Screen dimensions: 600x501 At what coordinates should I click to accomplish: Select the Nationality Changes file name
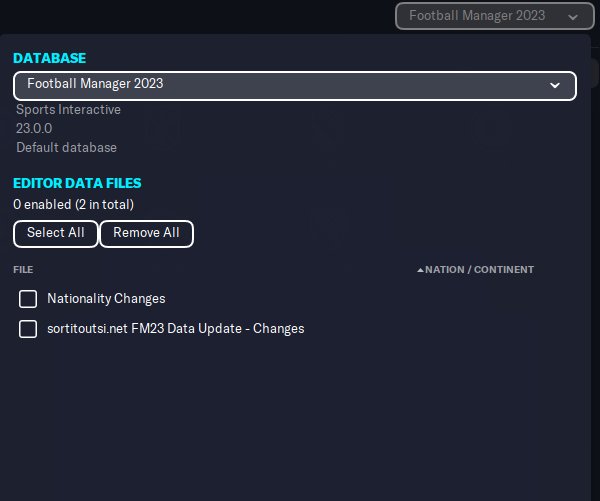[106, 299]
